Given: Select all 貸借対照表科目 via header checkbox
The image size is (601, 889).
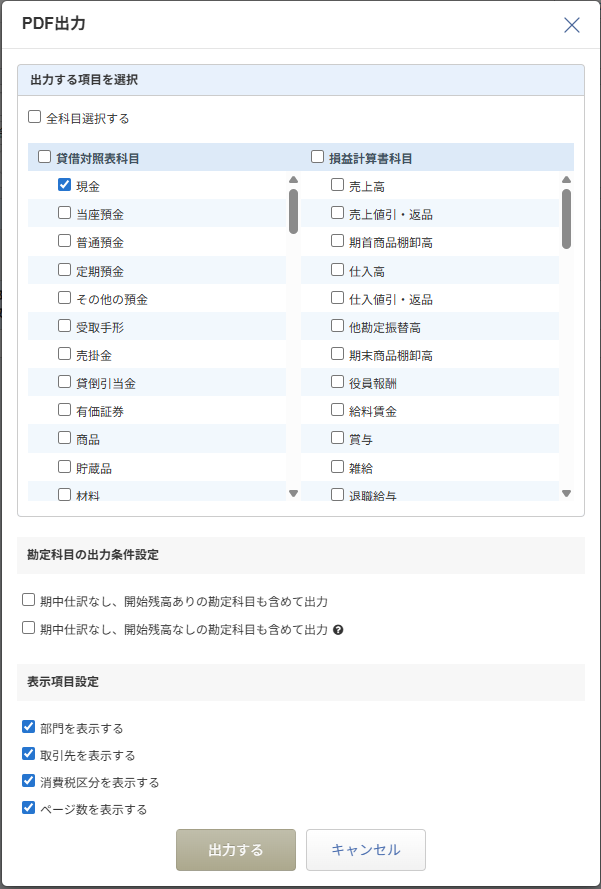Looking at the screenshot, I should tap(44, 157).
